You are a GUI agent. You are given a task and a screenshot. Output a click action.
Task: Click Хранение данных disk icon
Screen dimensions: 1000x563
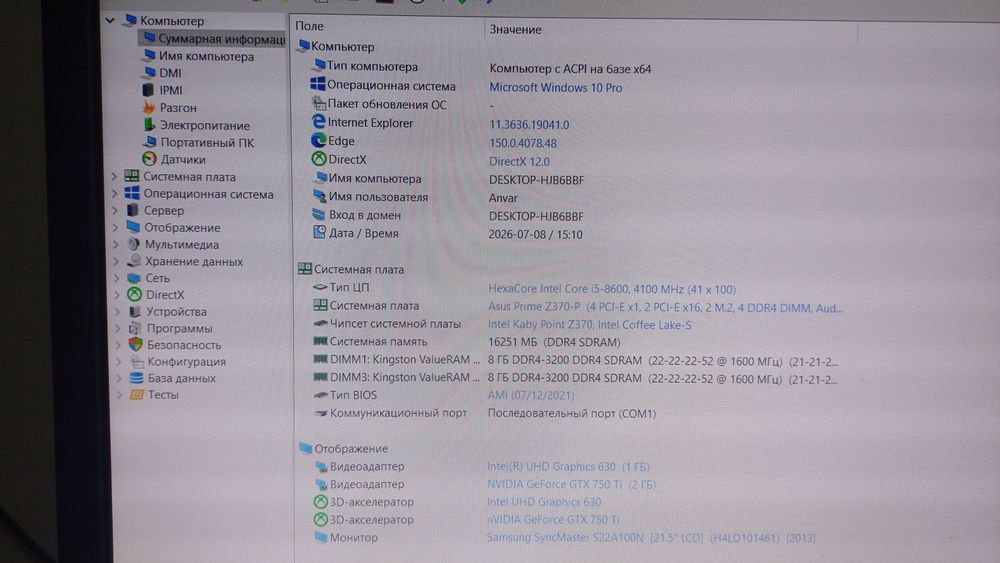(x=134, y=261)
